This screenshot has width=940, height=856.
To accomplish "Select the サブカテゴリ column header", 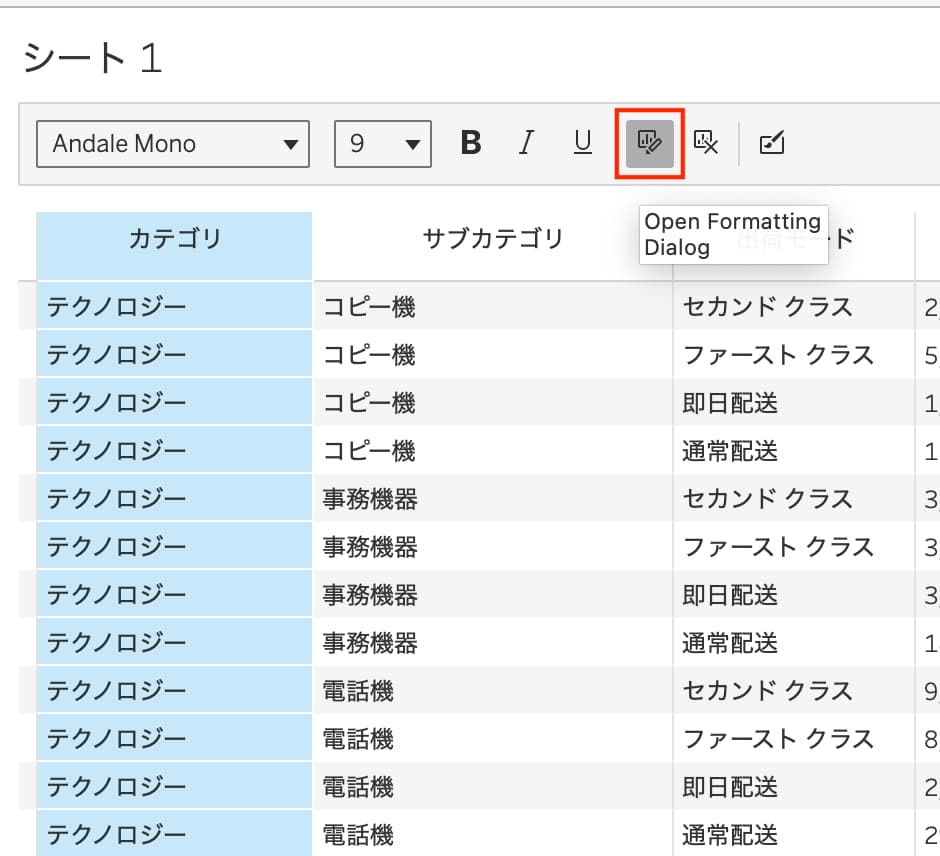I will (x=493, y=239).
